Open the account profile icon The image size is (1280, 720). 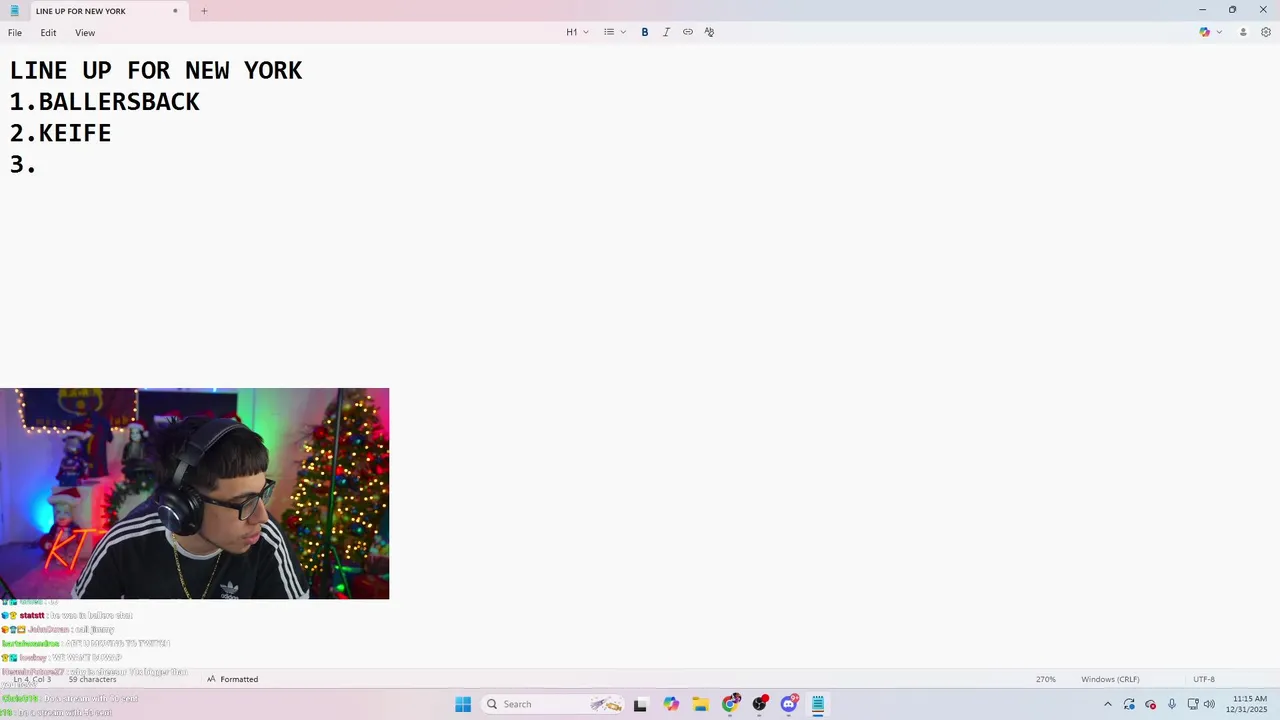[1243, 32]
